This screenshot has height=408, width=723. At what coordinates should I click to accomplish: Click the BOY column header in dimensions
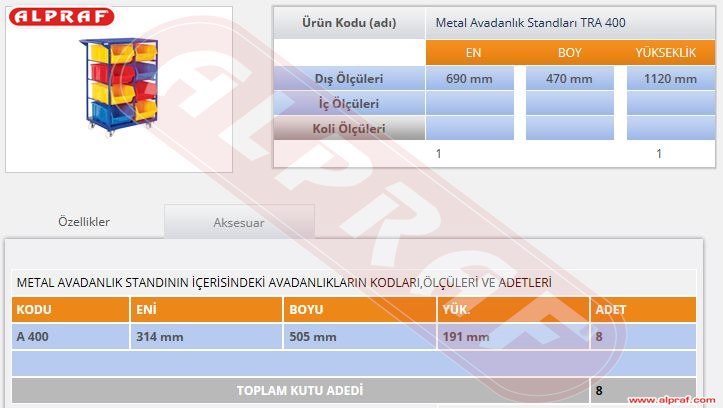coord(569,53)
